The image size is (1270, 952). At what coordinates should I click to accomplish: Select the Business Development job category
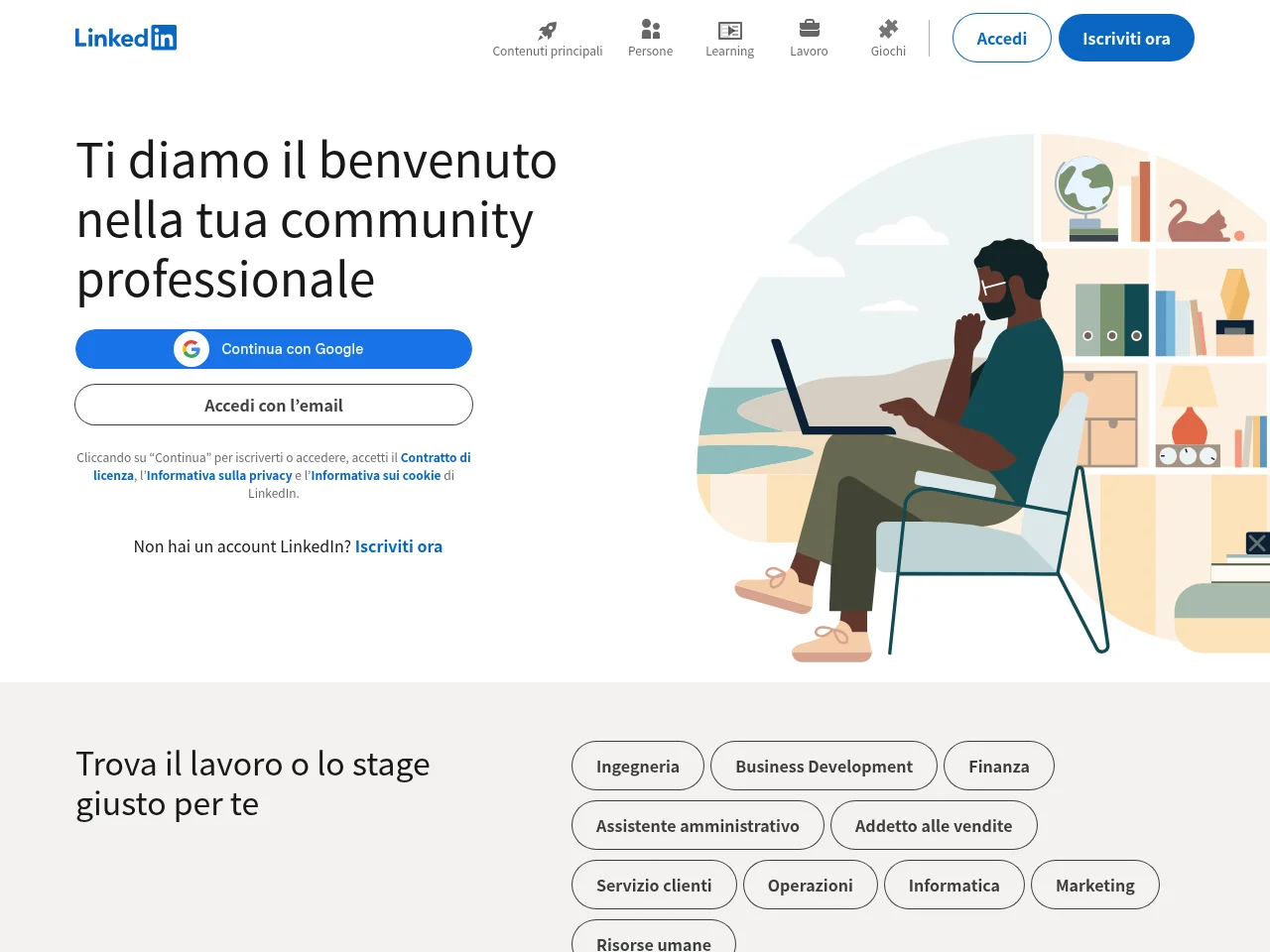coord(824,766)
